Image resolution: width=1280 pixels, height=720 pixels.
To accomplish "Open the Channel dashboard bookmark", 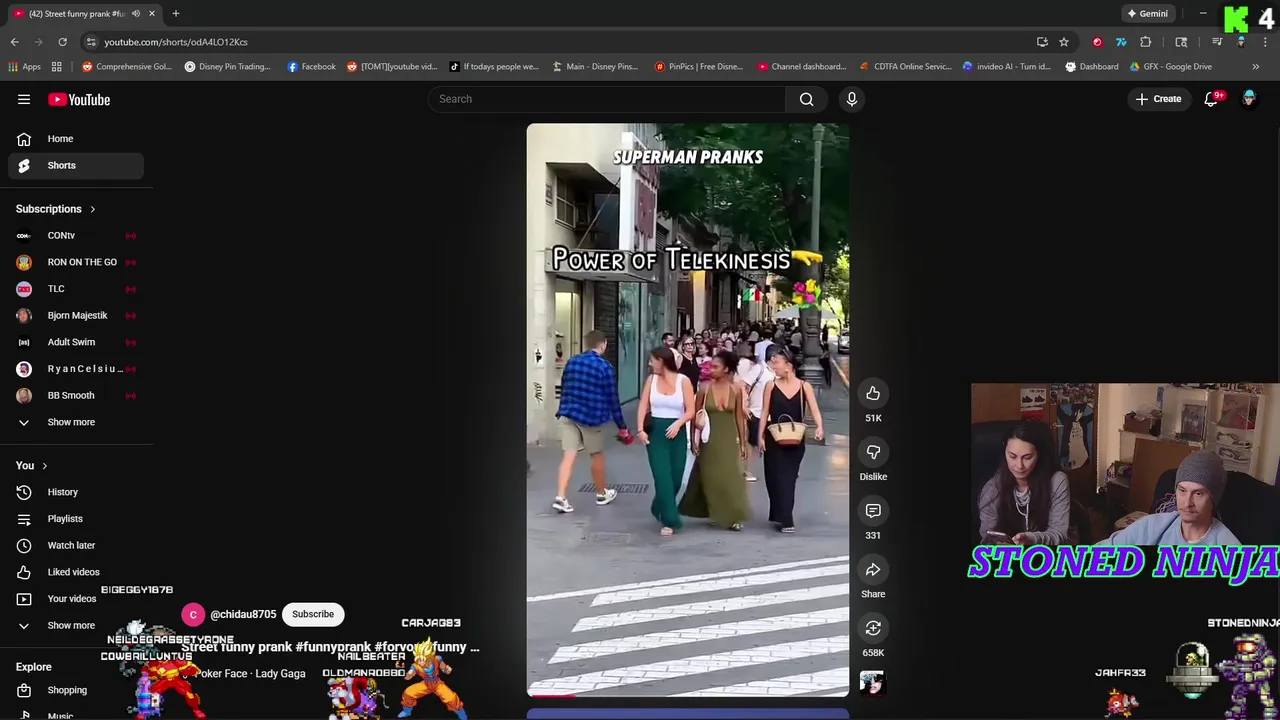I will (802, 67).
